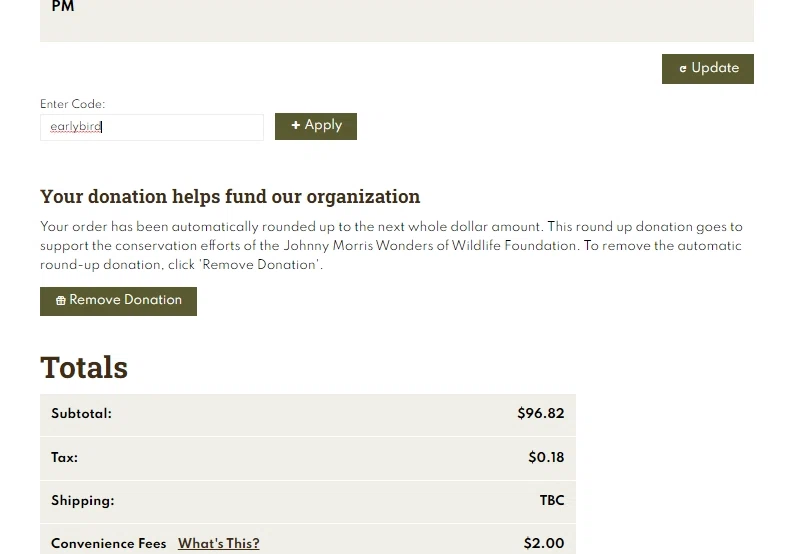The image size is (794, 554).
Task: Select the $96.82 subtotal amount
Action: 540,414
